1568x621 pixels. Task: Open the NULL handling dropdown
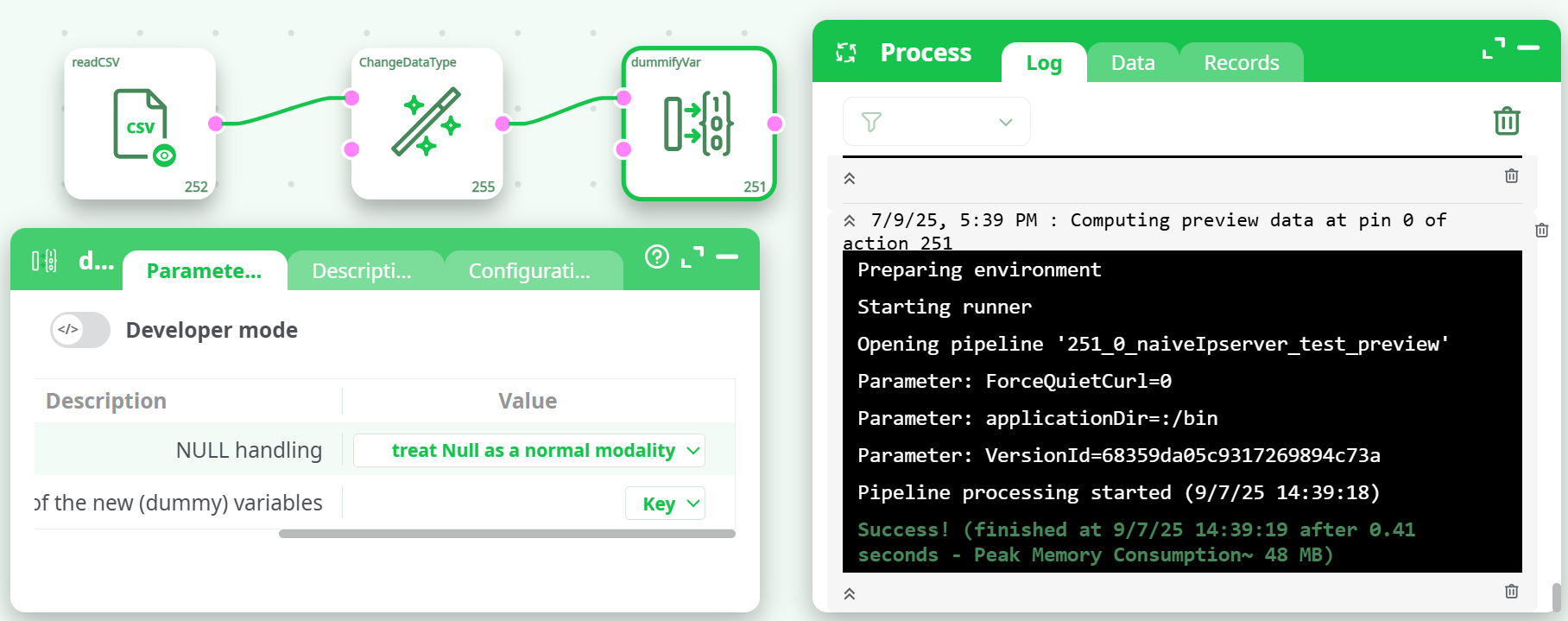(529, 451)
